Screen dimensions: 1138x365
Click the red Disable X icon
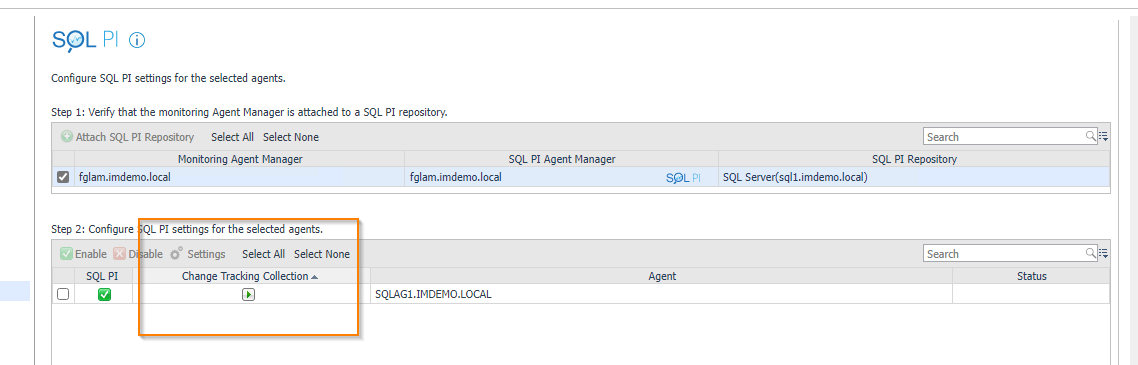[120, 254]
